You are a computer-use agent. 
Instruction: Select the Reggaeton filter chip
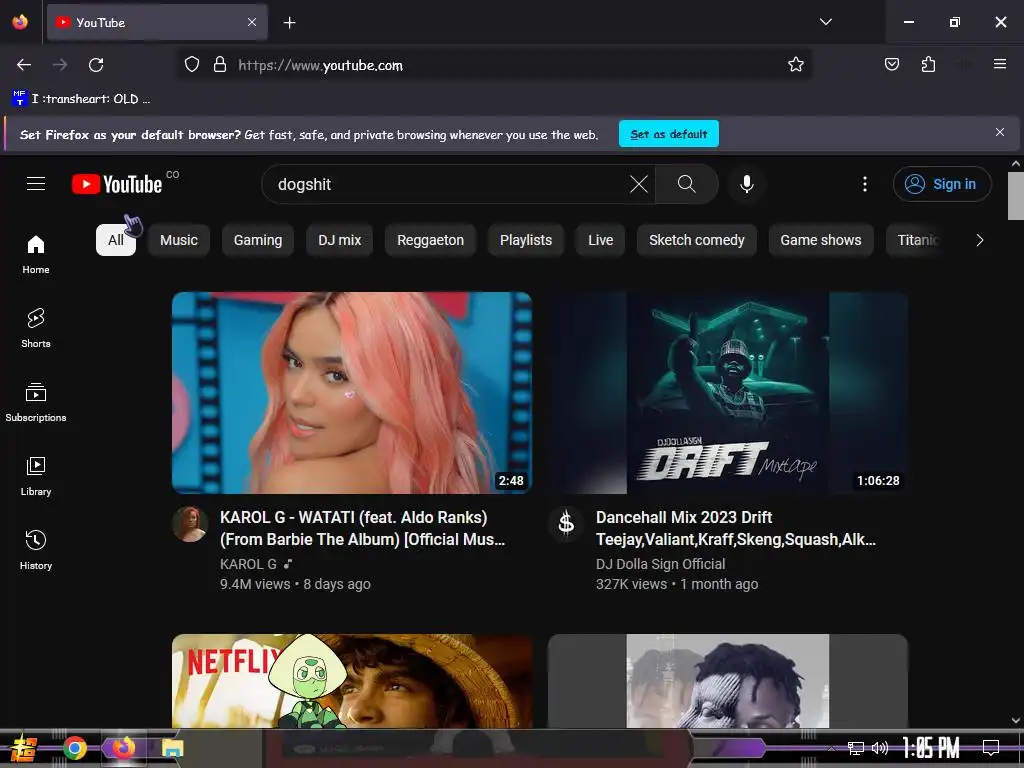(x=430, y=240)
